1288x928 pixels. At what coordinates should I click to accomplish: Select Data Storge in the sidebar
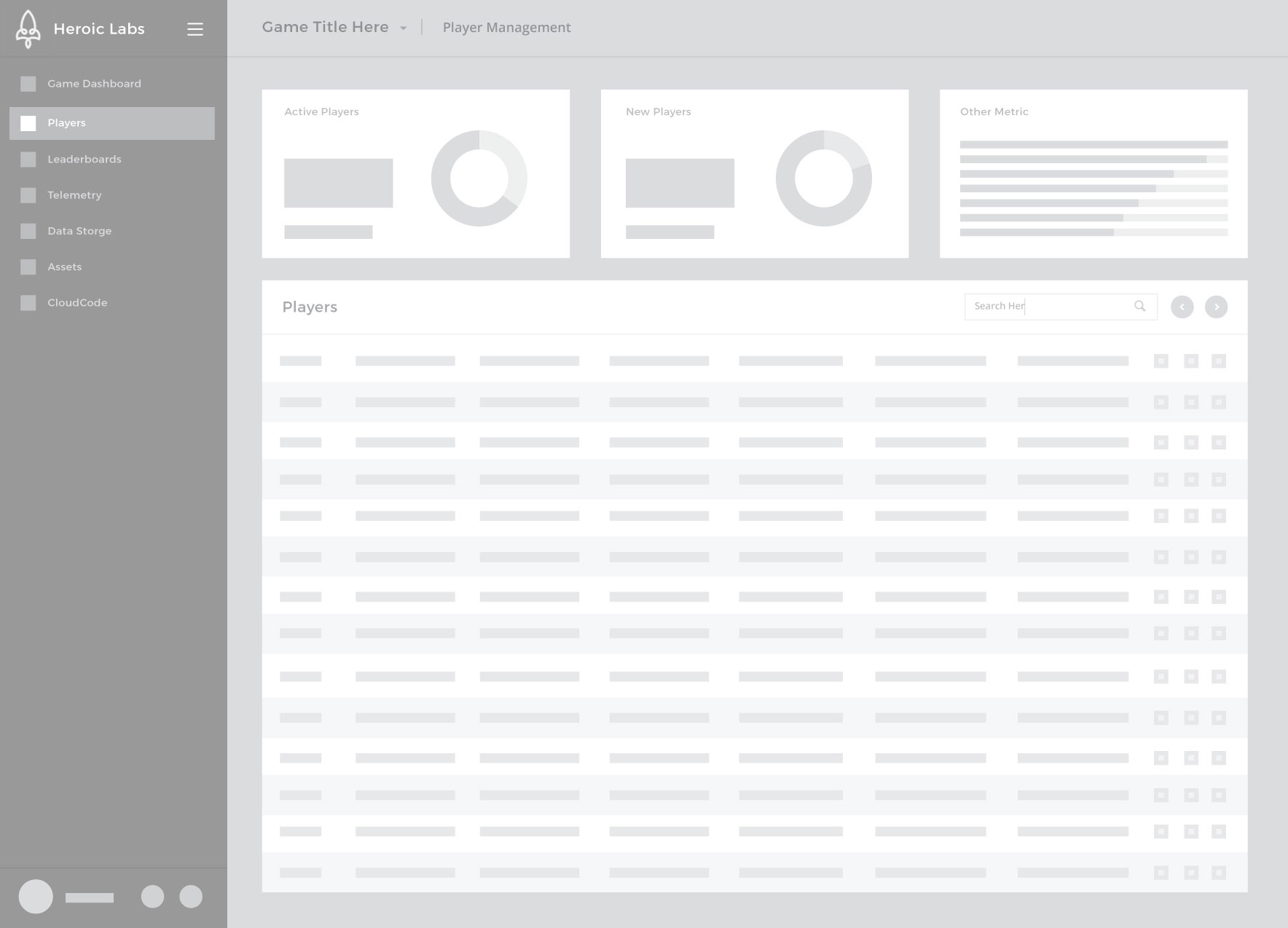[79, 231]
